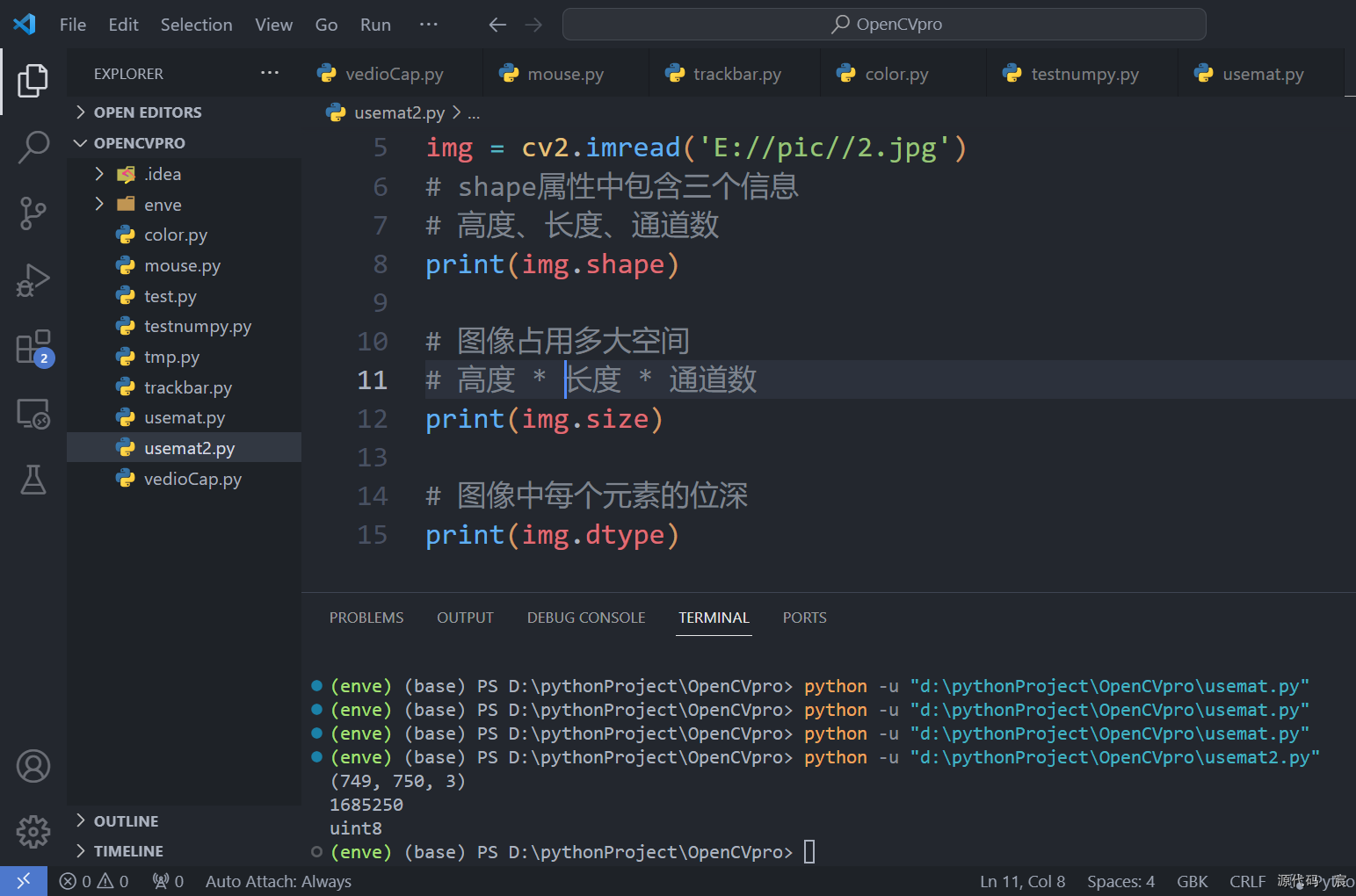
Task: Switch to the color.py editor tab
Action: tap(903, 74)
